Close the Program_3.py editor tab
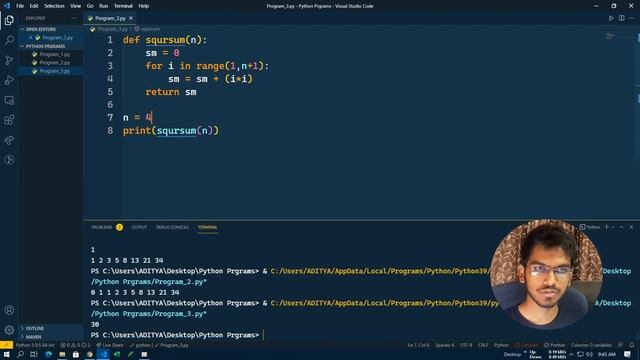This screenshot has width=640, height=360. click(x=131, y=18)
